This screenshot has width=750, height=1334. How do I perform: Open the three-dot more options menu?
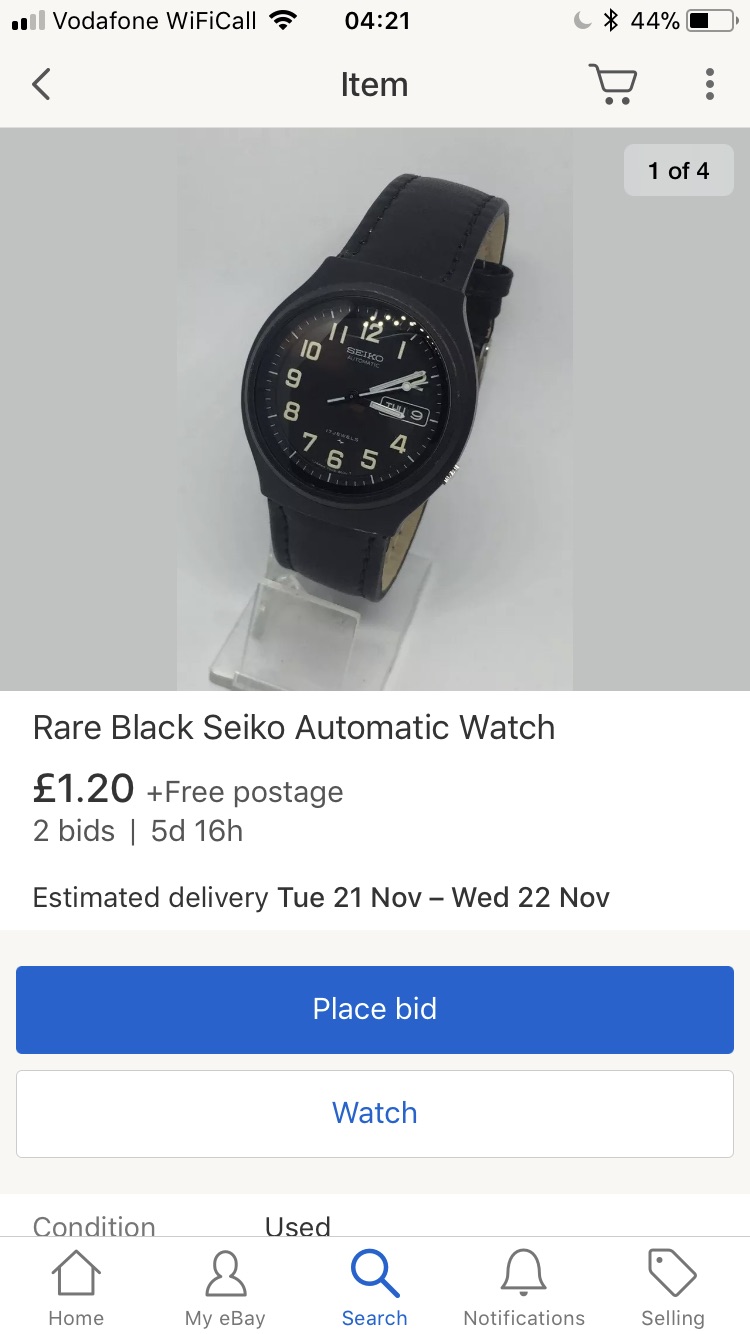pyautogui.click(x=709, y=84)
